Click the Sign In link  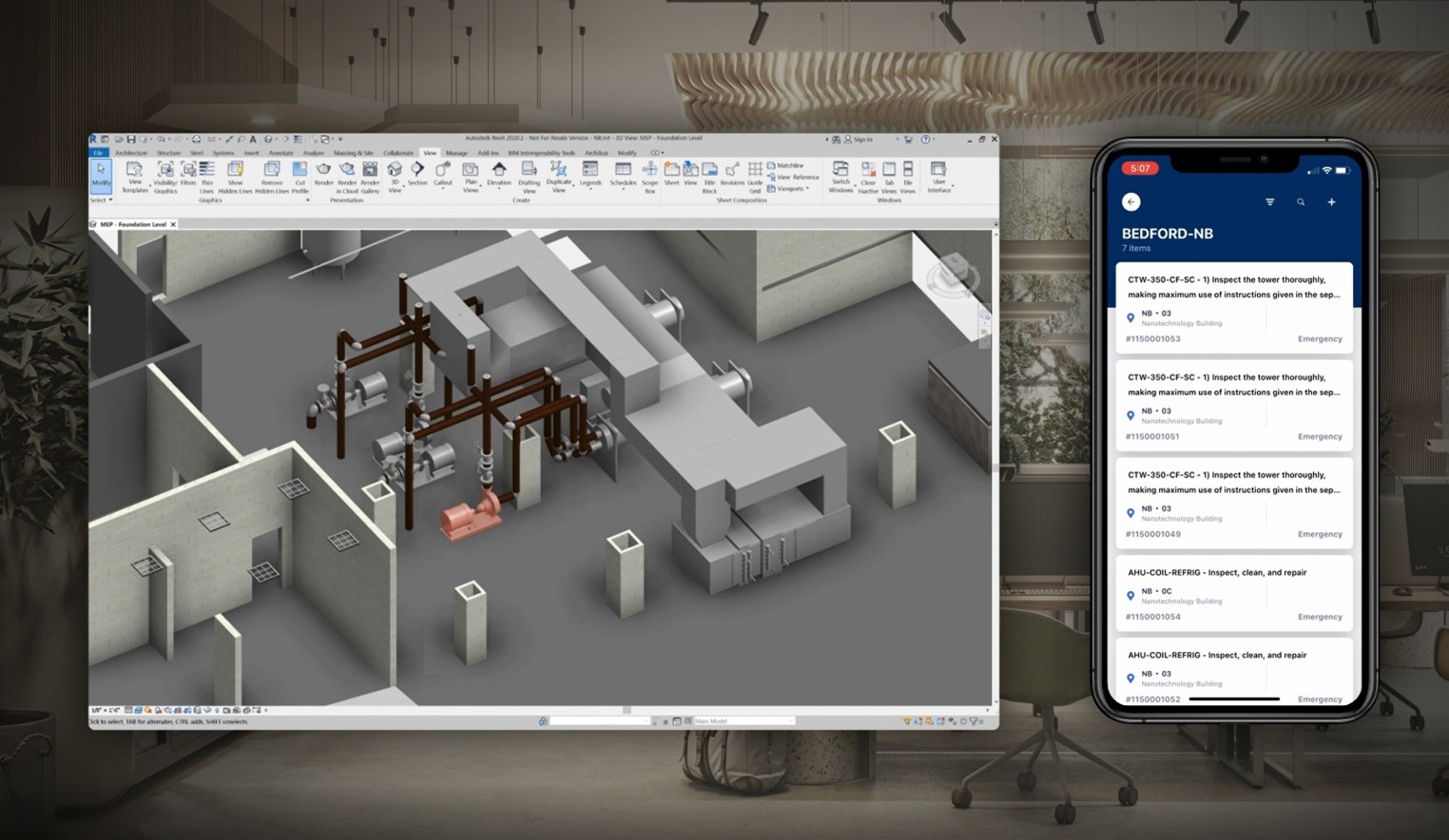pyautogui.click(x=859, y=139)
